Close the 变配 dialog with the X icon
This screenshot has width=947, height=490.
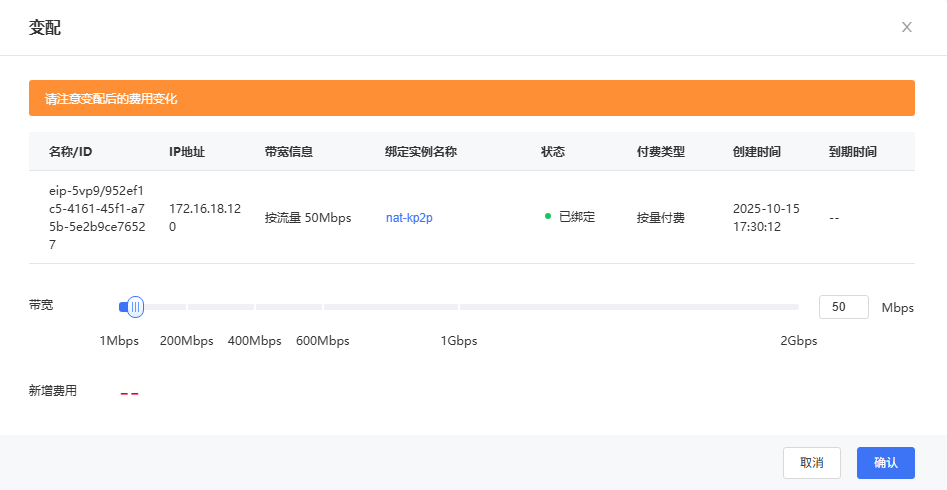(906, 27)
